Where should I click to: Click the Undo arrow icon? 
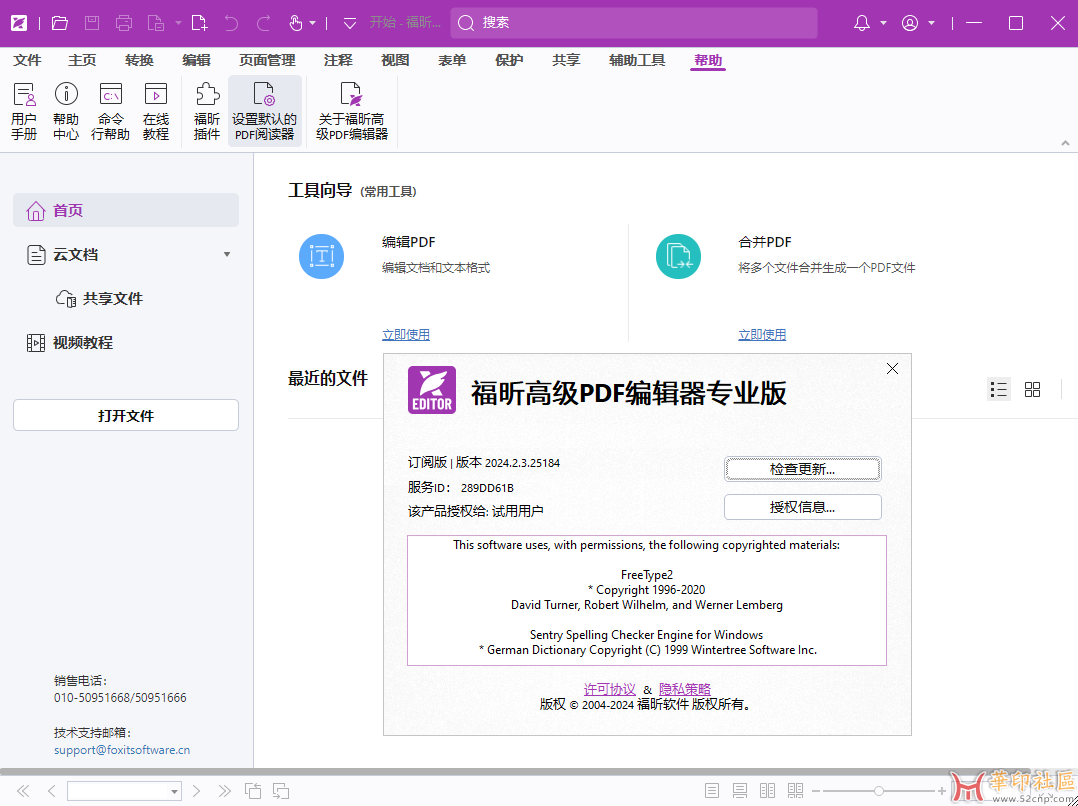pos(231,23)
